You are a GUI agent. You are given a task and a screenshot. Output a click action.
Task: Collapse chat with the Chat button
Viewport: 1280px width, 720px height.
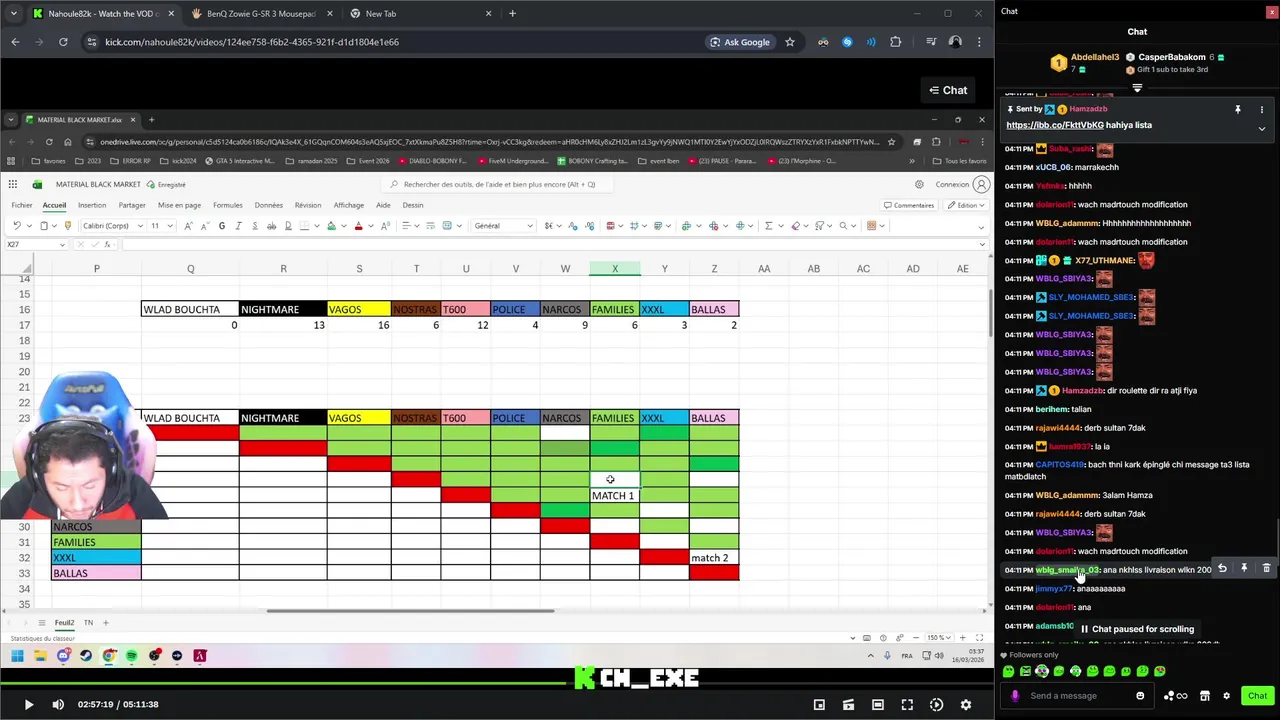(x=948, y=90)
